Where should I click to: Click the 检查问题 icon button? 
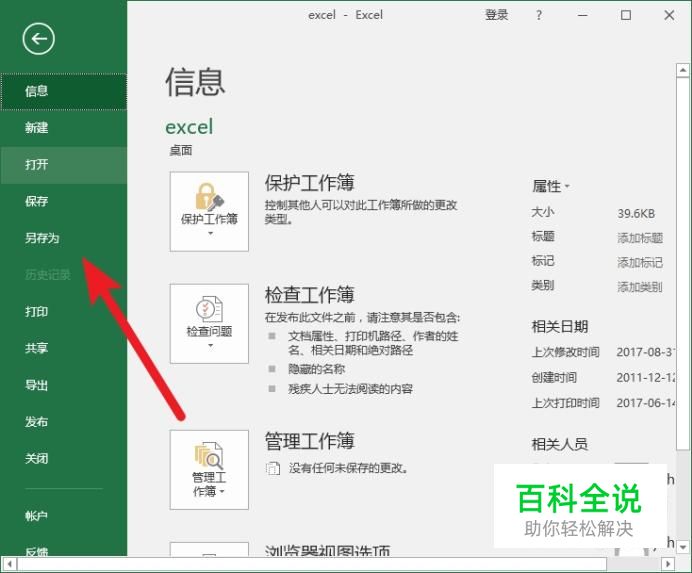tap(209, 324)
